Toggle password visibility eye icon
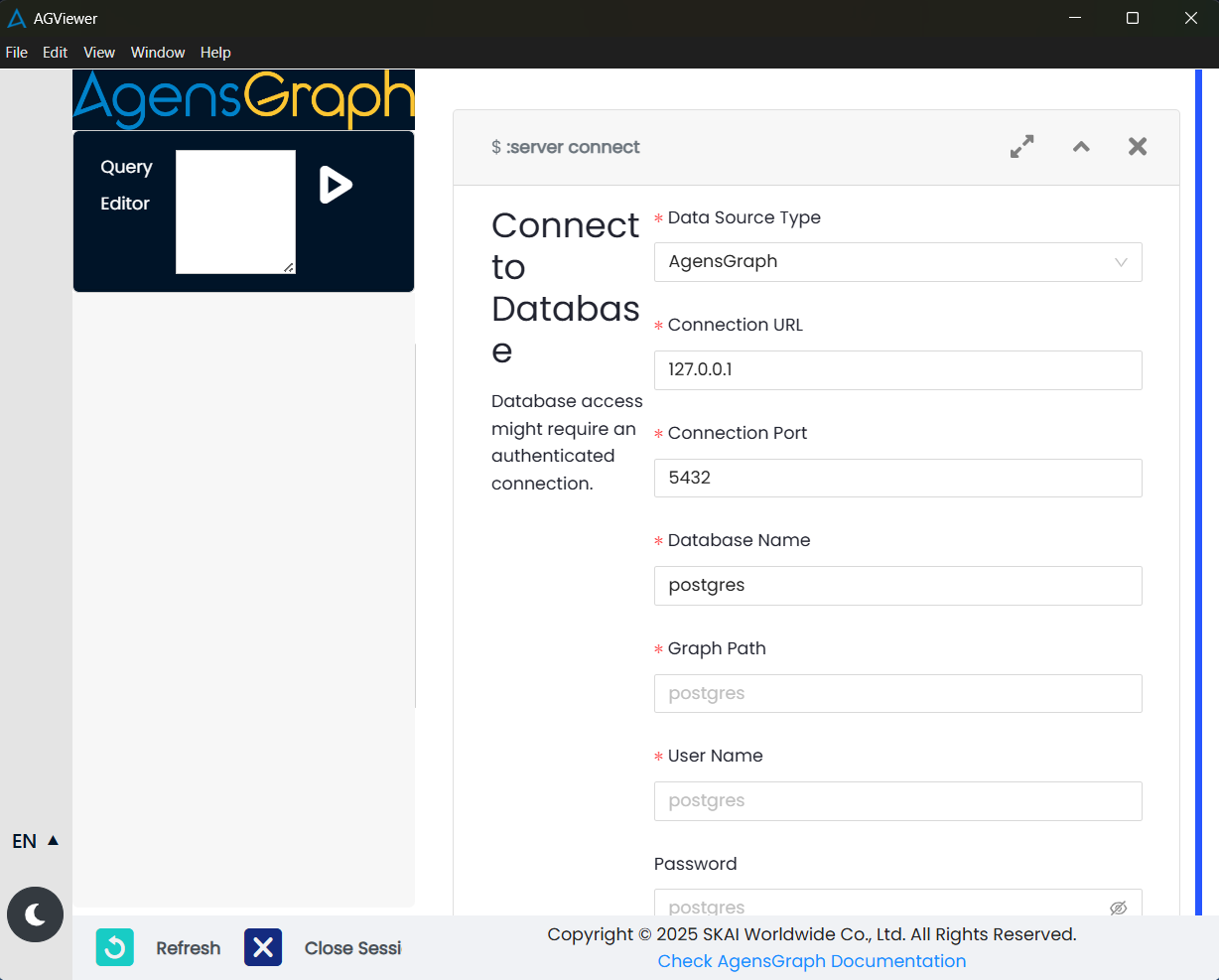Screen dimensions: 1219x980 coord(1119,908)
